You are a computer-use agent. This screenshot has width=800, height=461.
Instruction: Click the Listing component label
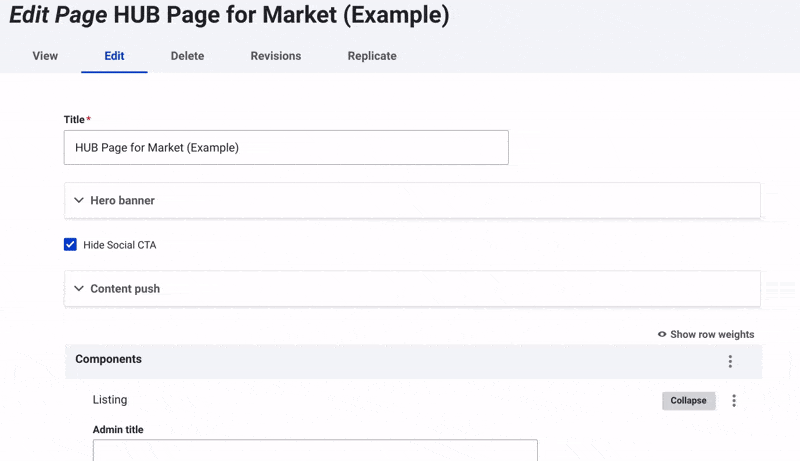coord(110,400)
